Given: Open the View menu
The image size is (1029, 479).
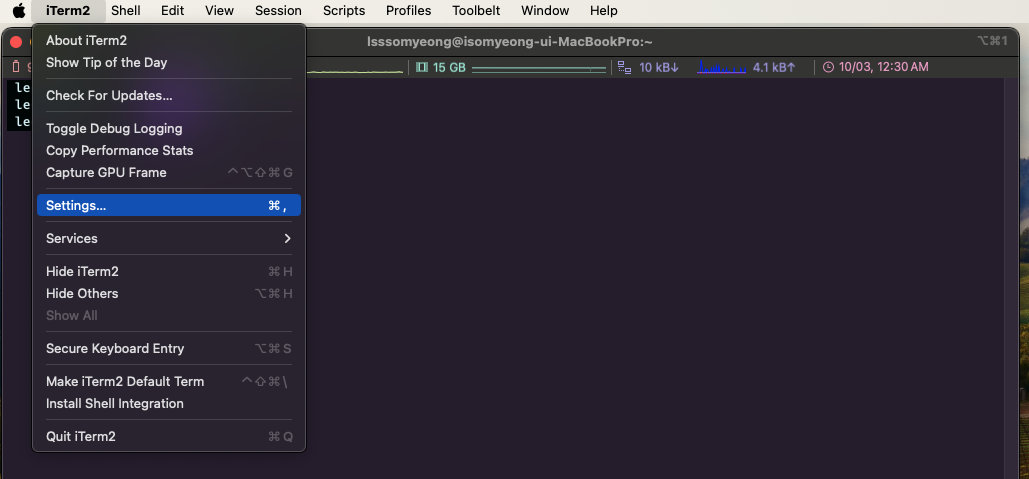Looking at the screenshot, I should pos(219,10).
